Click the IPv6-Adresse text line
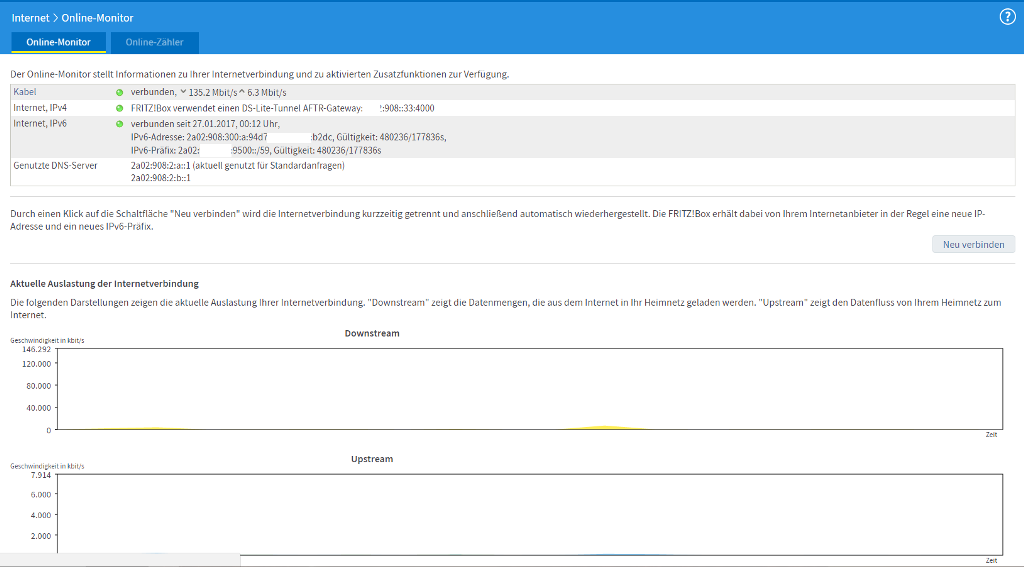The width and height of the screenshot is (1024, 567). pos(288,136)
